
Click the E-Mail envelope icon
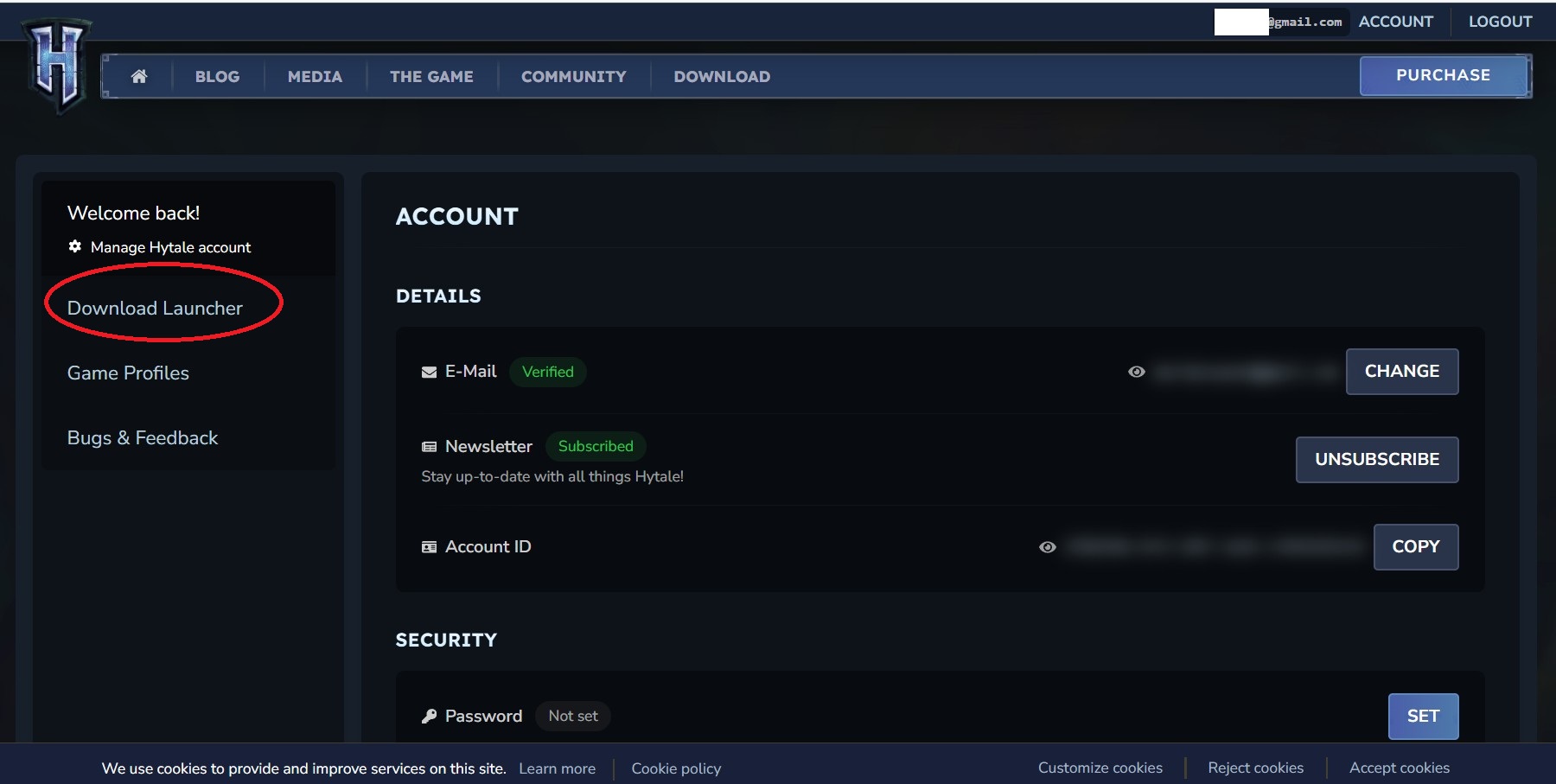[x=429, y=373]
